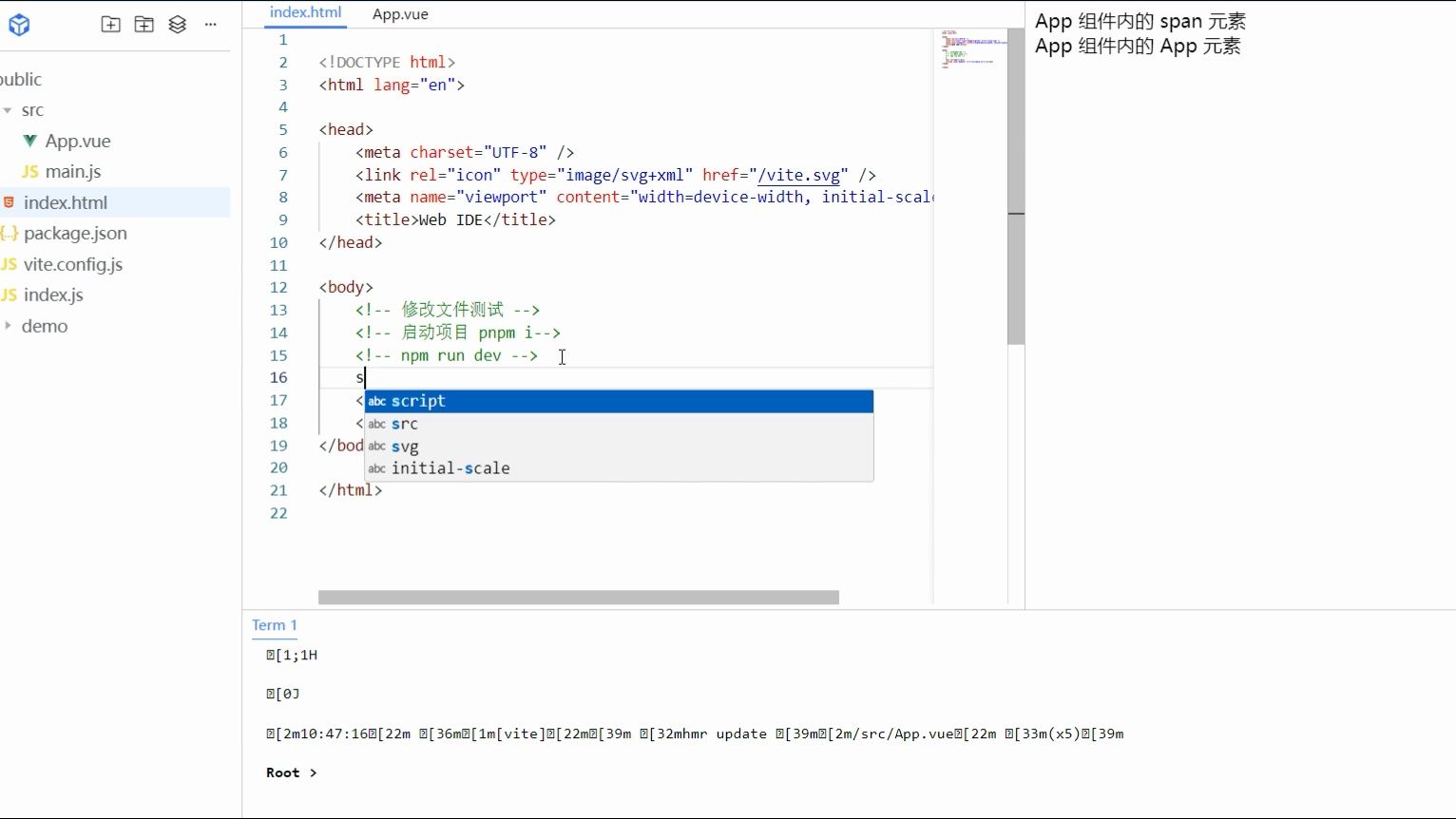
Task: Choose the 'svg' autocomplete suggestion
Action: point(619,447)
